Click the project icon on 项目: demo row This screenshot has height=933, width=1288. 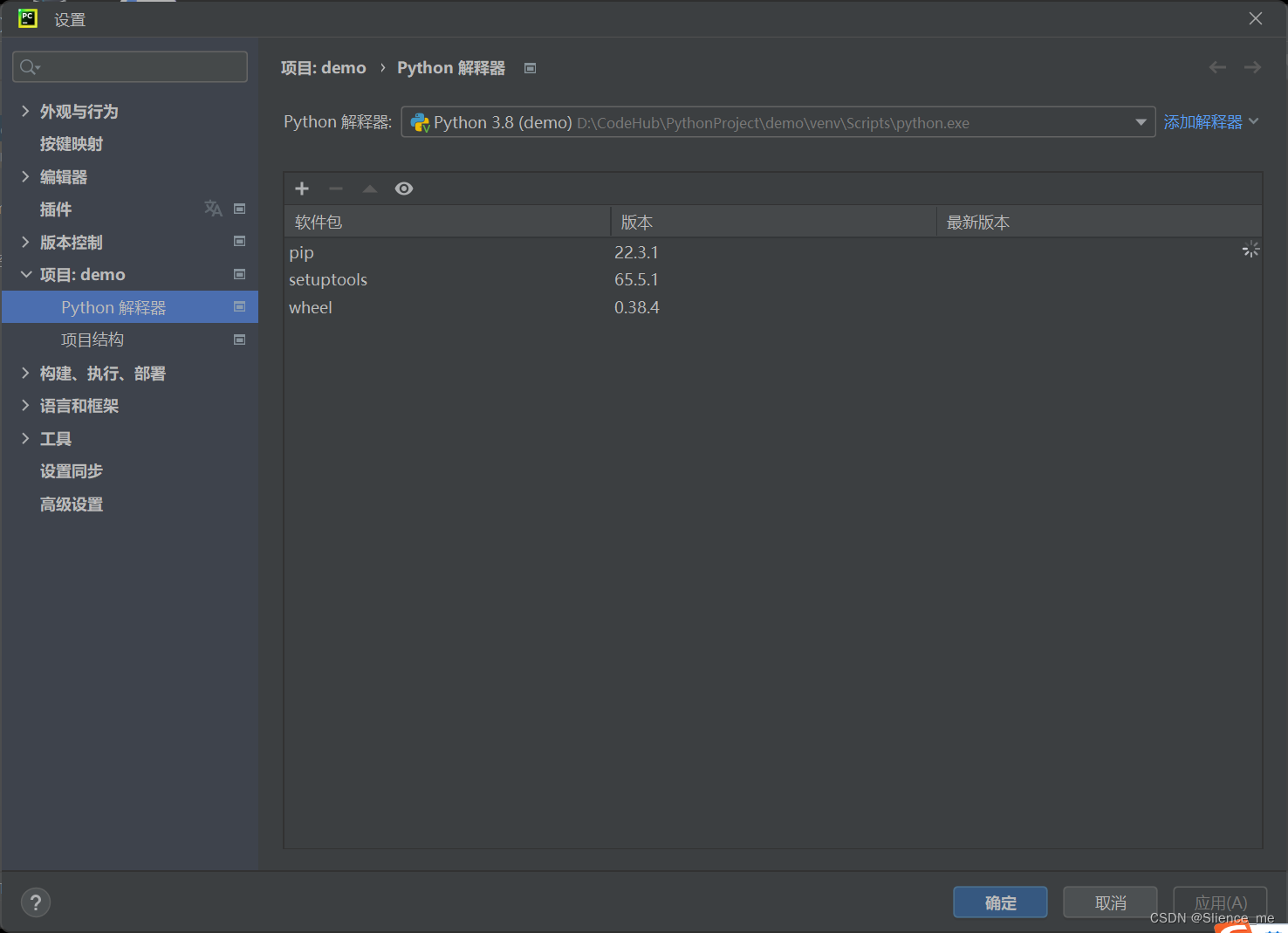pyautogui.click(x=240, y=274)
